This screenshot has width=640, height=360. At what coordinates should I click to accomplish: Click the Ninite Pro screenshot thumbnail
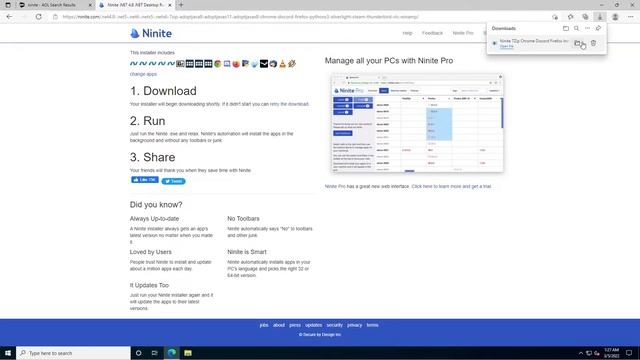click(x=417, y=123)
